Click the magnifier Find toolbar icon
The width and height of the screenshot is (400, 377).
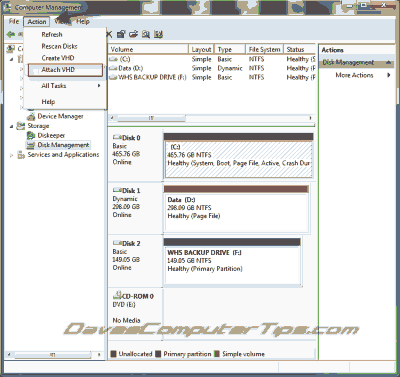click(x=146, y=34)
